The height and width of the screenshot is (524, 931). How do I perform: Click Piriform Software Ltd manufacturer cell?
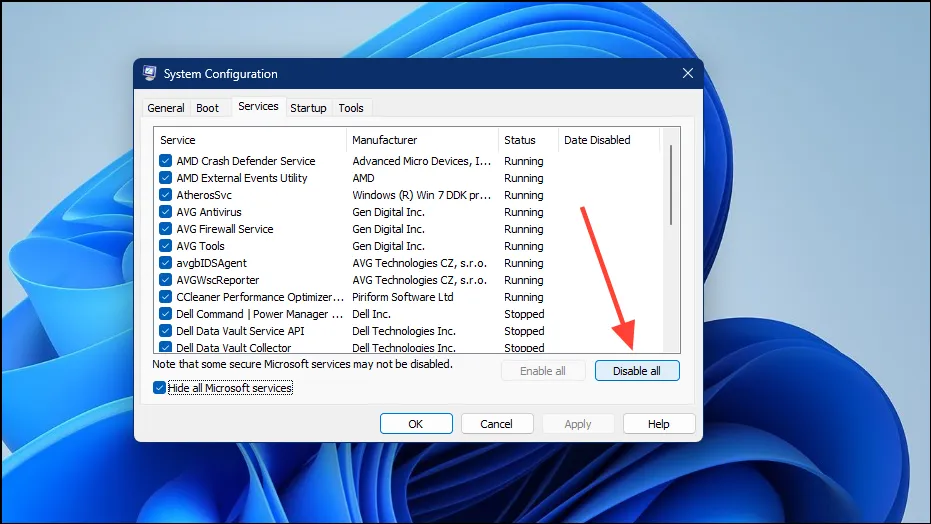click(403, 297)
